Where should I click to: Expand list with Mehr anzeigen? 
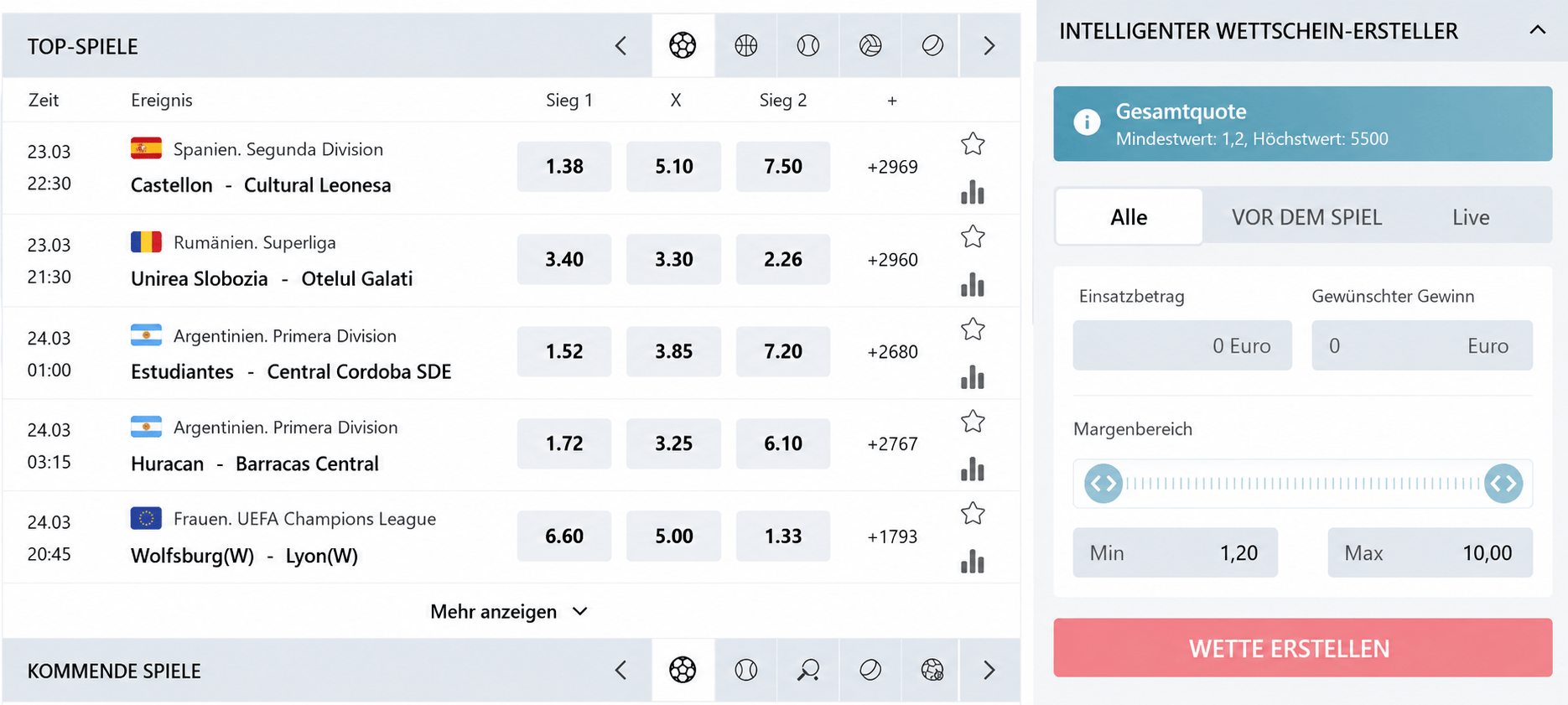pos(509,611)
